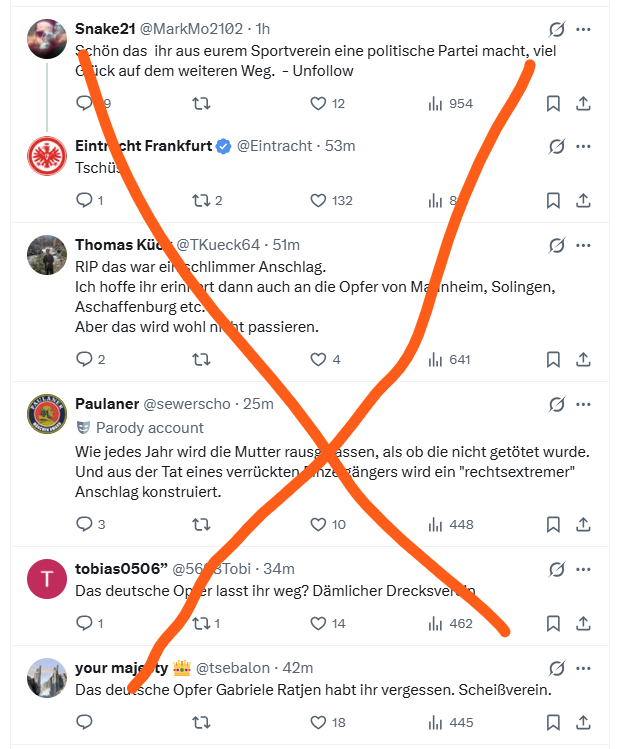
Task: Click Paulaner's profile avatar
Action: coord(47,413)
